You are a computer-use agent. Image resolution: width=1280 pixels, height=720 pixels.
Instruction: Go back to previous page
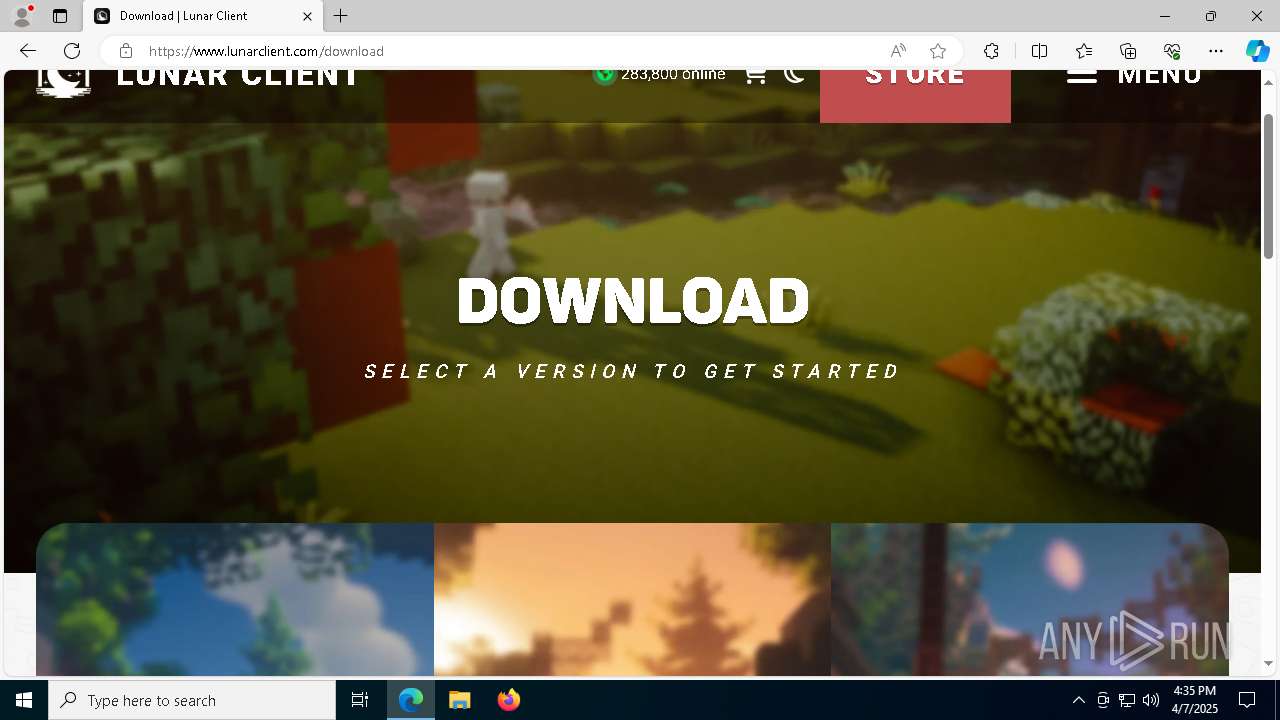tap(28, 51)
